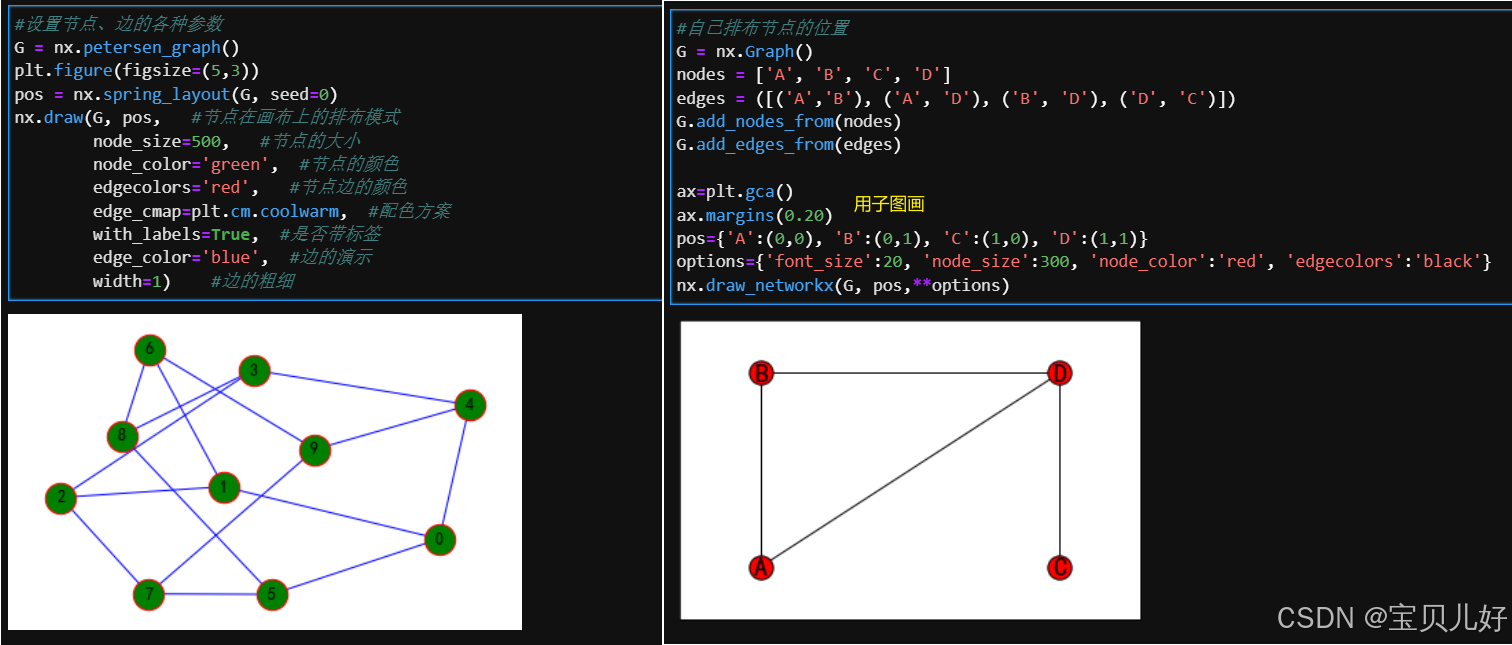This screenshot has height=645, width=1512.
Task: Click node 6 in the Petersen graph plot
Action: click(150, 350)
